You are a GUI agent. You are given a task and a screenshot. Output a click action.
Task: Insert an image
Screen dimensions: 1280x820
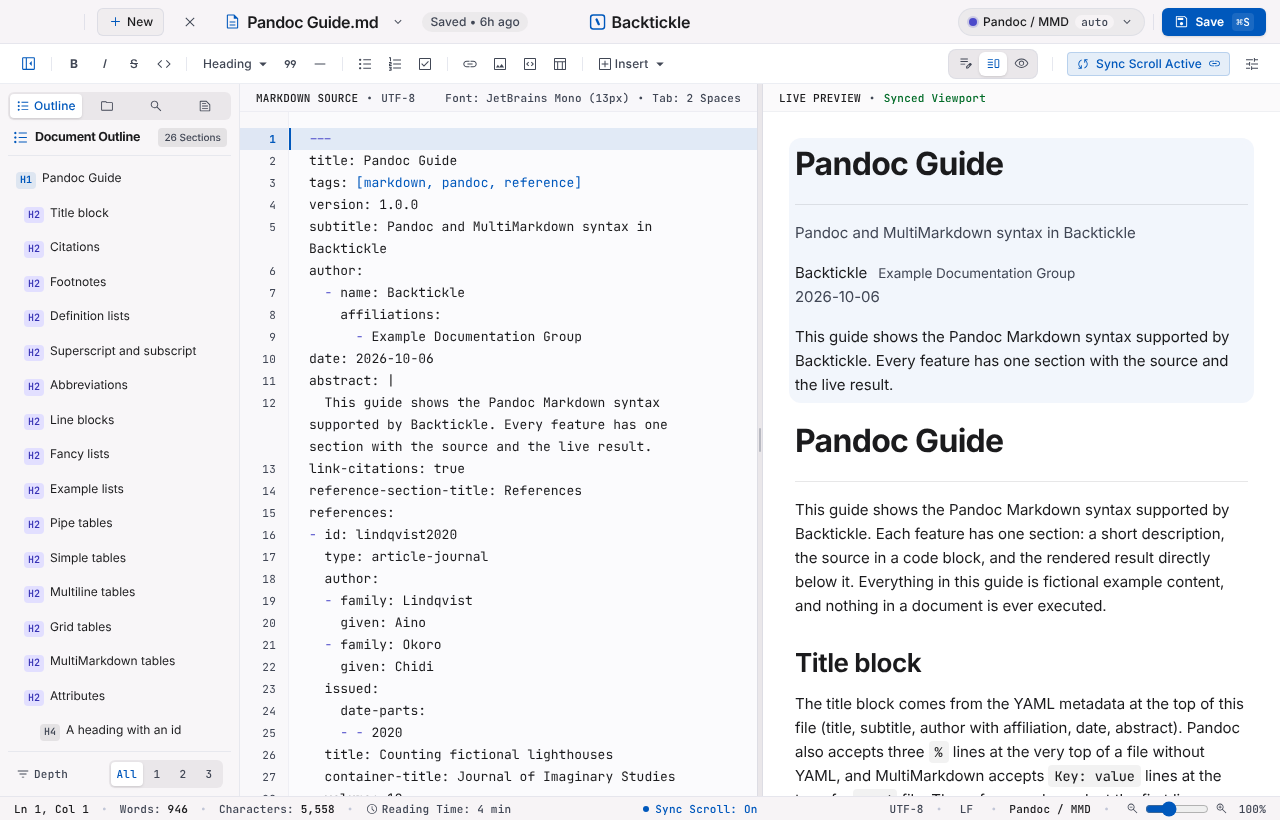coord(500,64)
